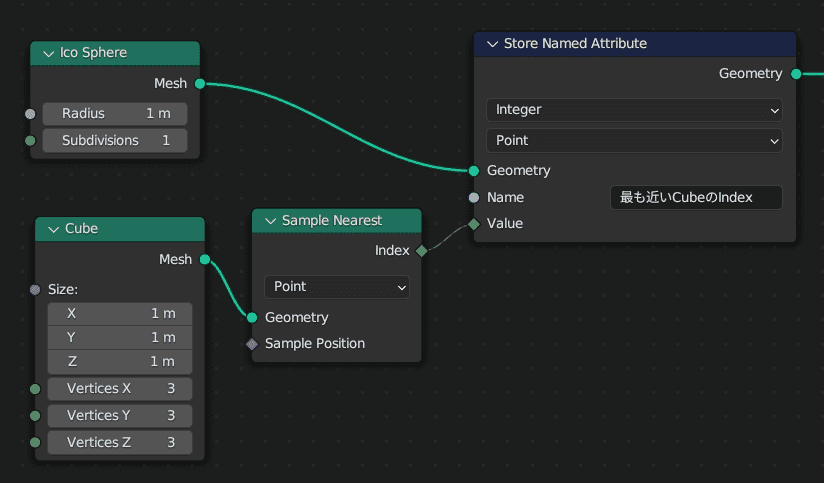824x483 pixels.
Task: Click the Subdivisions value field
Action: (x=115, y=140)
